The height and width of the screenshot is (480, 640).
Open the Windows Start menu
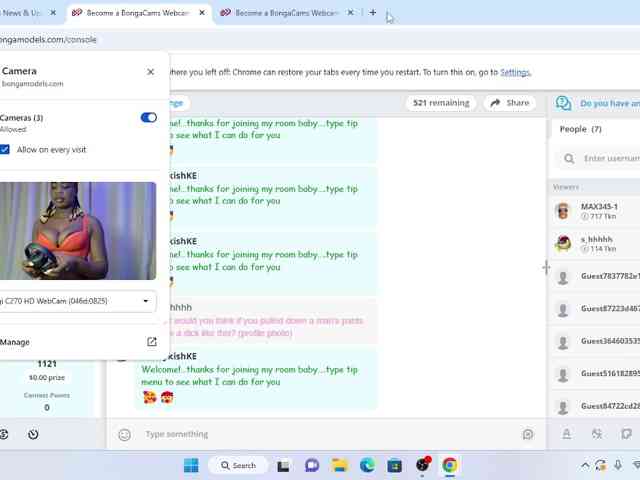pos(191,465)
